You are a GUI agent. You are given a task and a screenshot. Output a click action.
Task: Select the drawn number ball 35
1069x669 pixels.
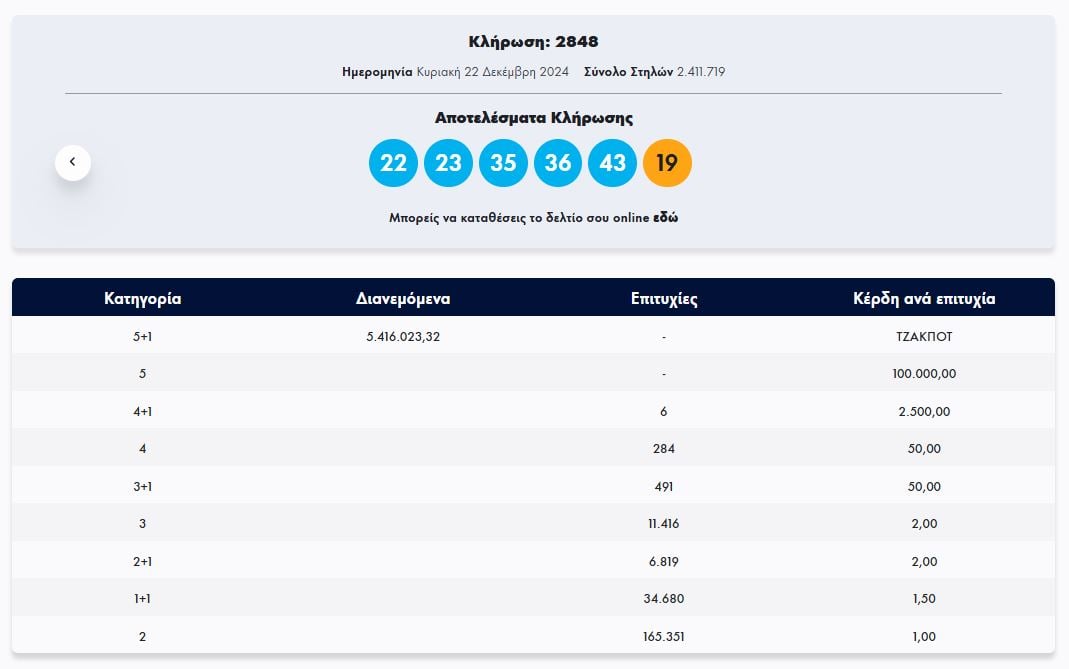coord(503,162)
